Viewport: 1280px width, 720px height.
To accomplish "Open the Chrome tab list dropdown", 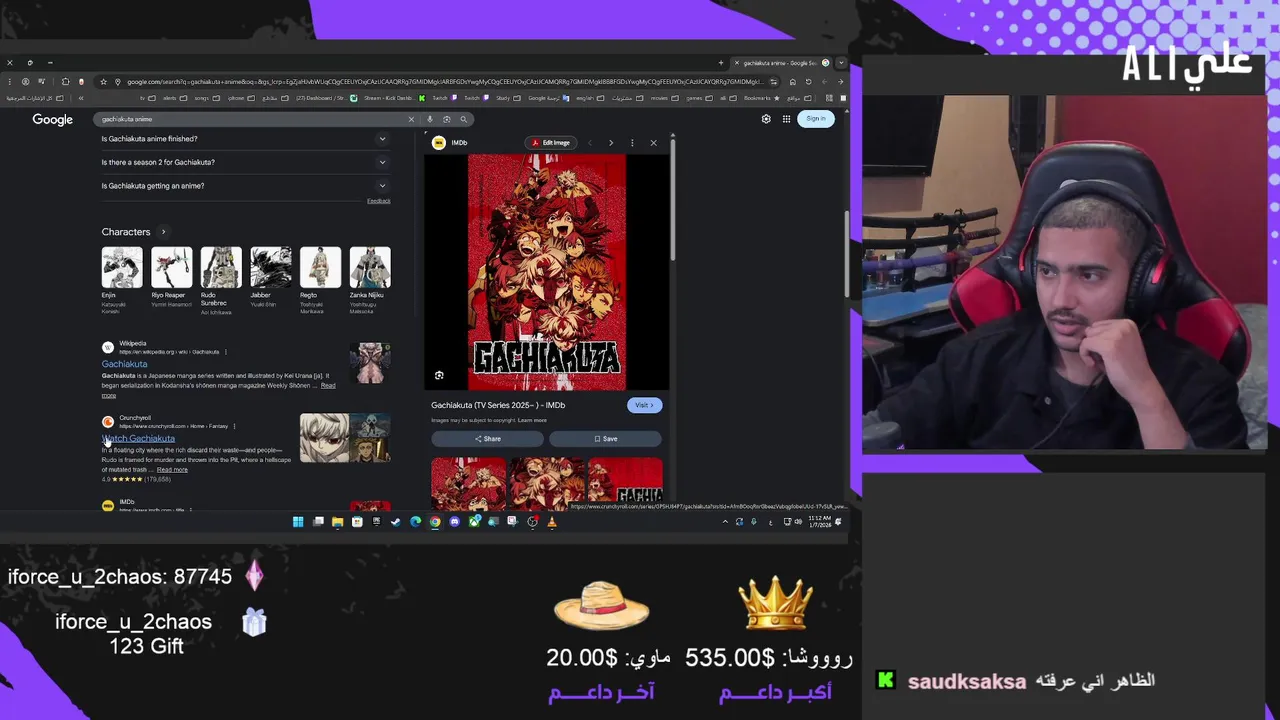I will click(841, 63).
